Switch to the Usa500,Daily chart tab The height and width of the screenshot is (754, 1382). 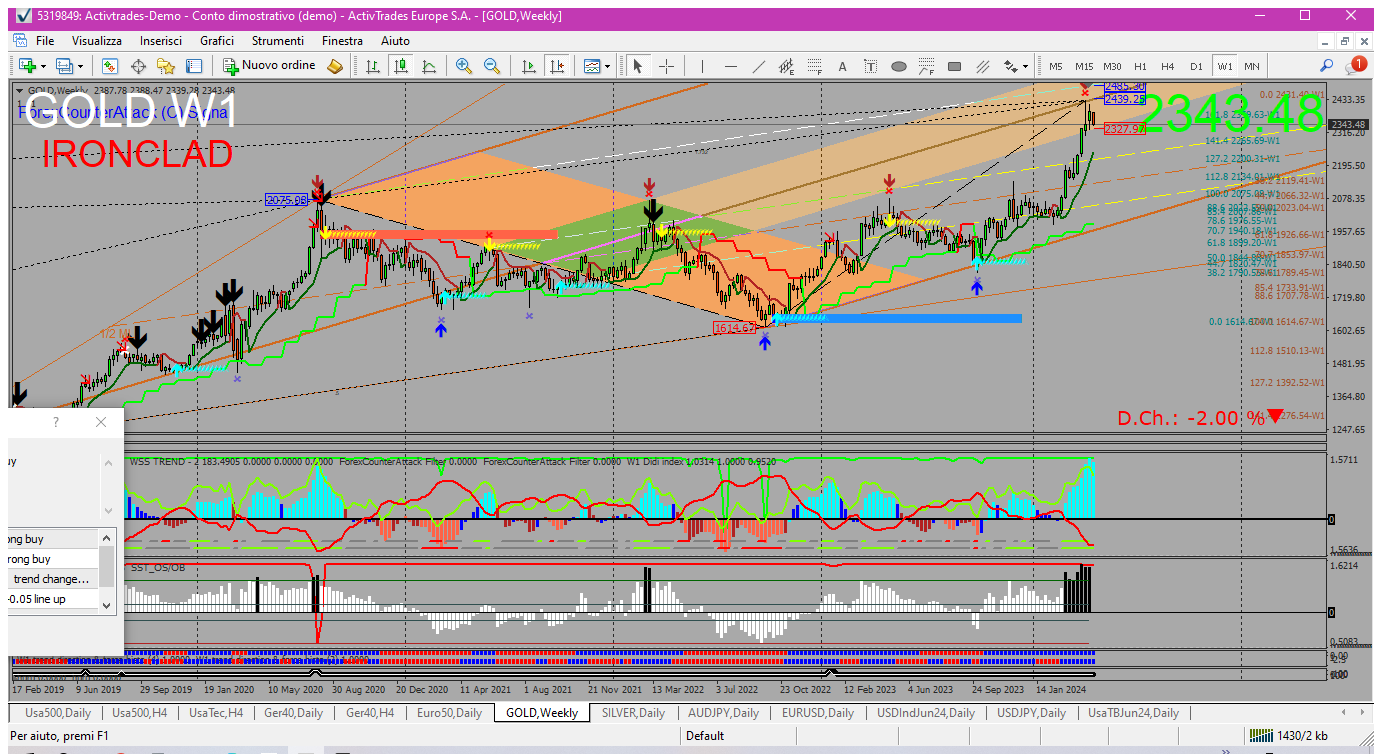coord(57,713)
